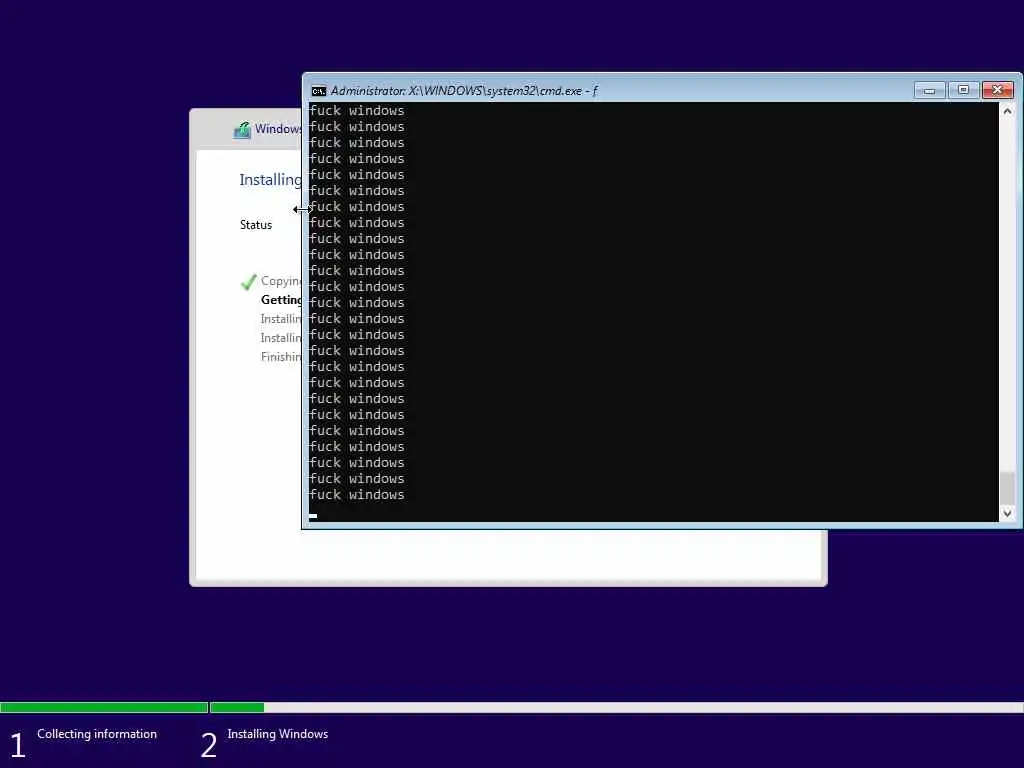Minimize the Administrator cmd.exe window

point(929,90)
